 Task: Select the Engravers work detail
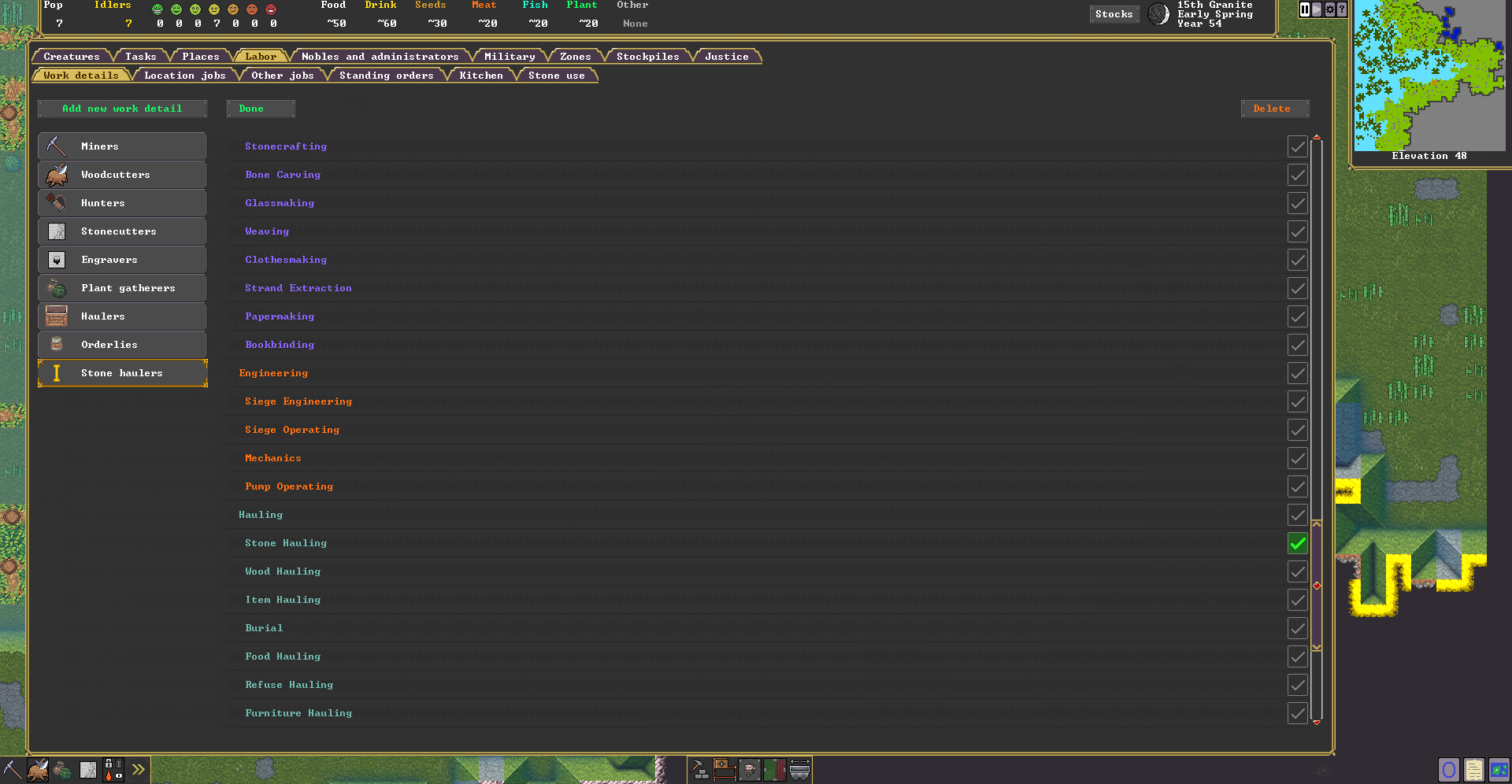(x=123, y=260)
